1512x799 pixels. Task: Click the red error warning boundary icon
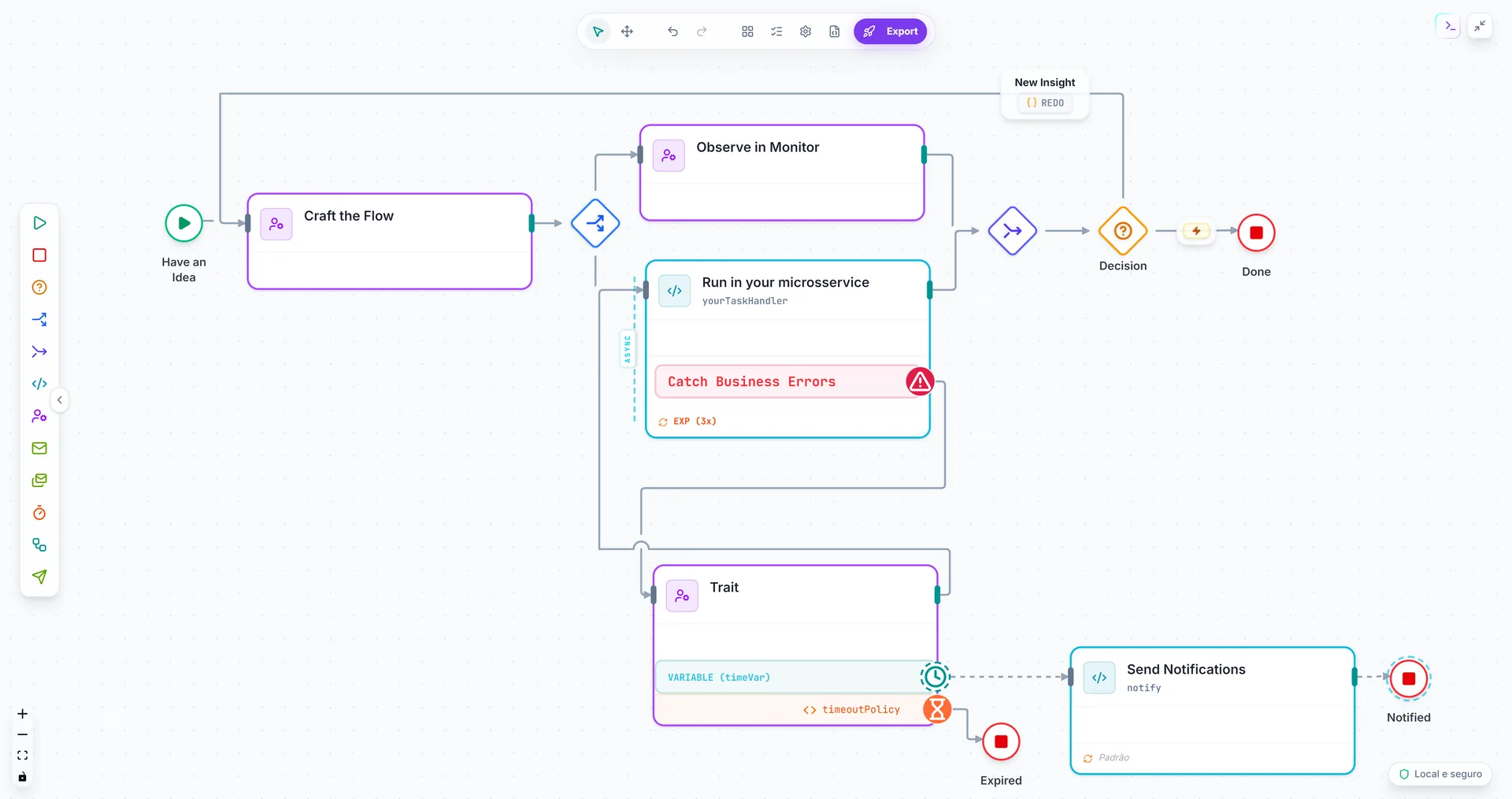pyautogui.click(x=920, y=381)
